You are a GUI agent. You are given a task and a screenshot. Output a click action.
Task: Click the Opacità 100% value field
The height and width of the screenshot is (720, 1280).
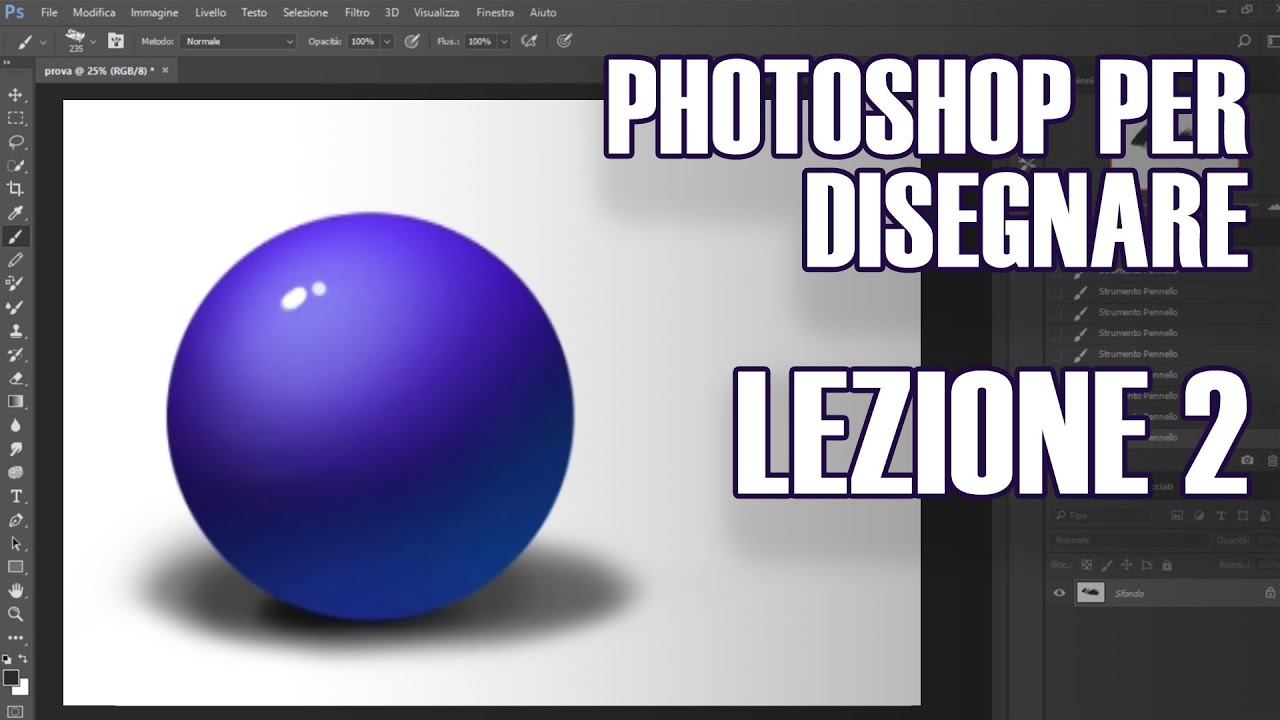(x=362, y=42)
